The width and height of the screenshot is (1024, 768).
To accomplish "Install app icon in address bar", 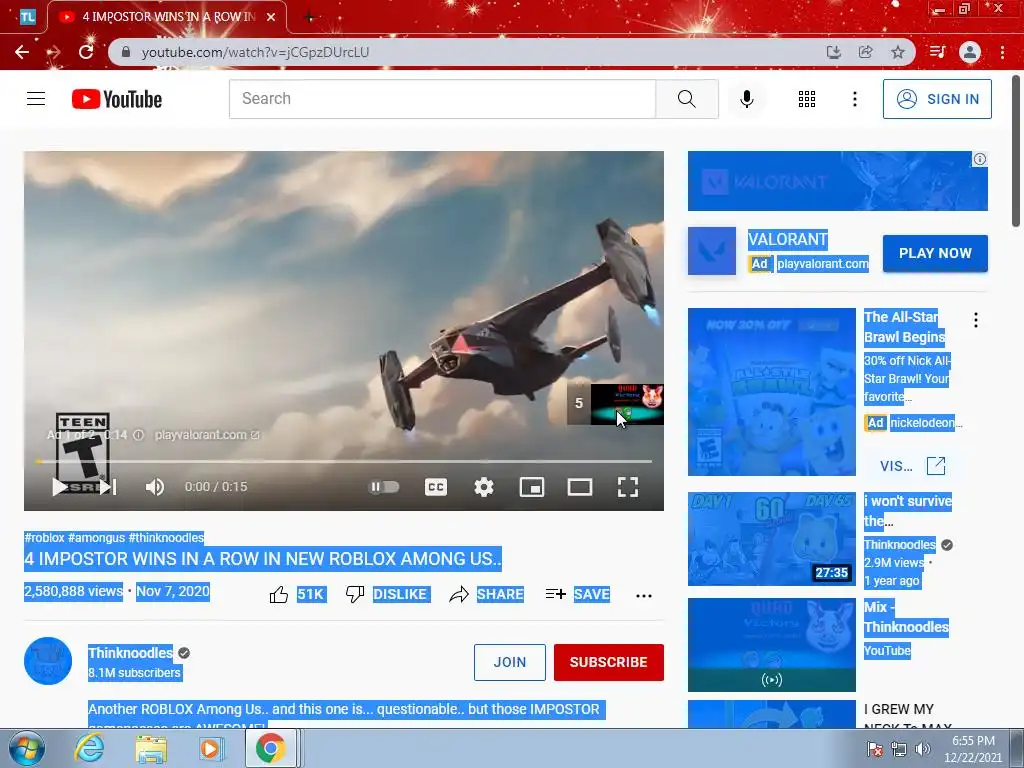I will click(x=833, y=52).
